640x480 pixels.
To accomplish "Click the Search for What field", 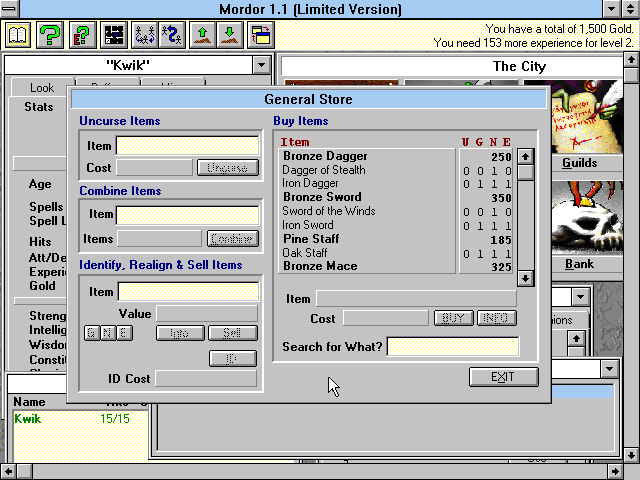I will click(453, 347).
